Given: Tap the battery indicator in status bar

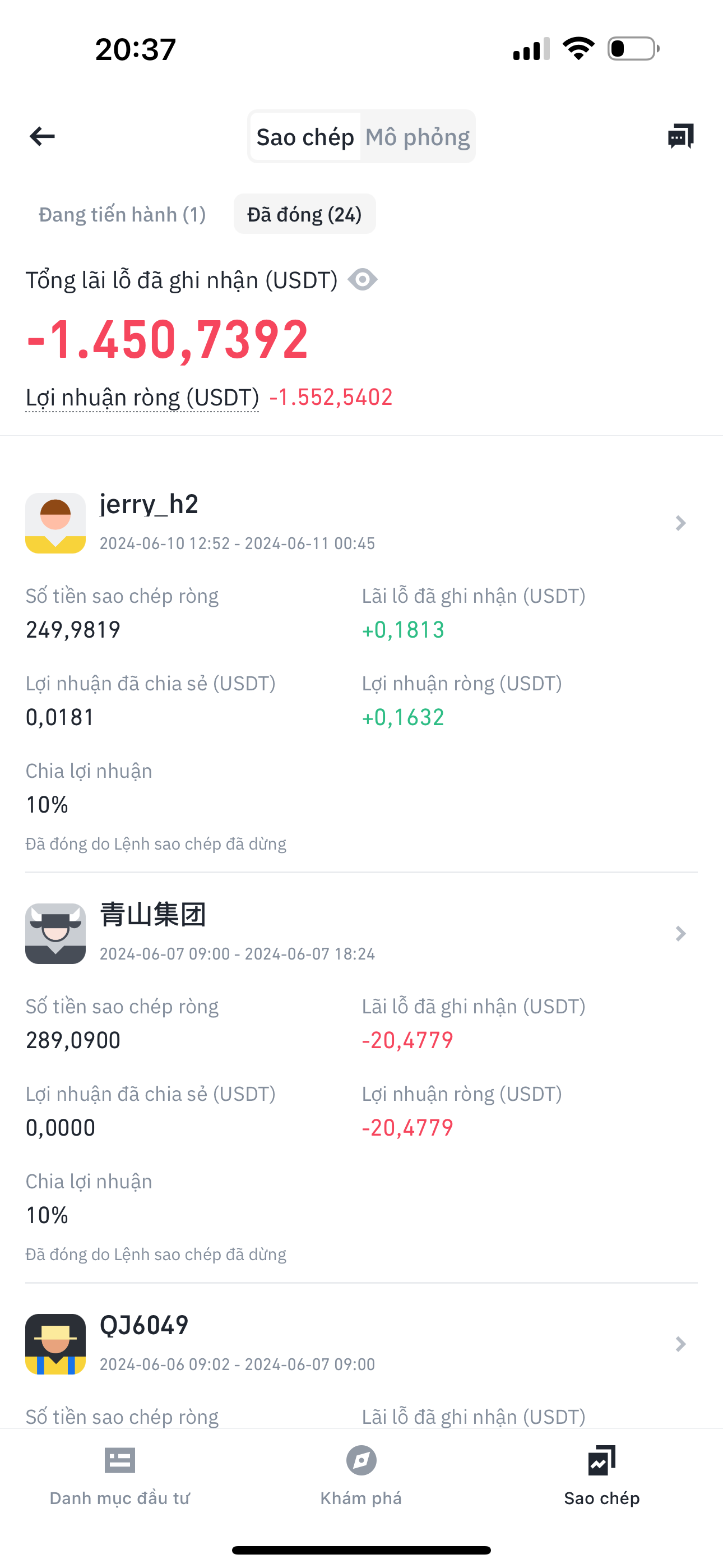Looking at the screenshot, I should point(633,49).
